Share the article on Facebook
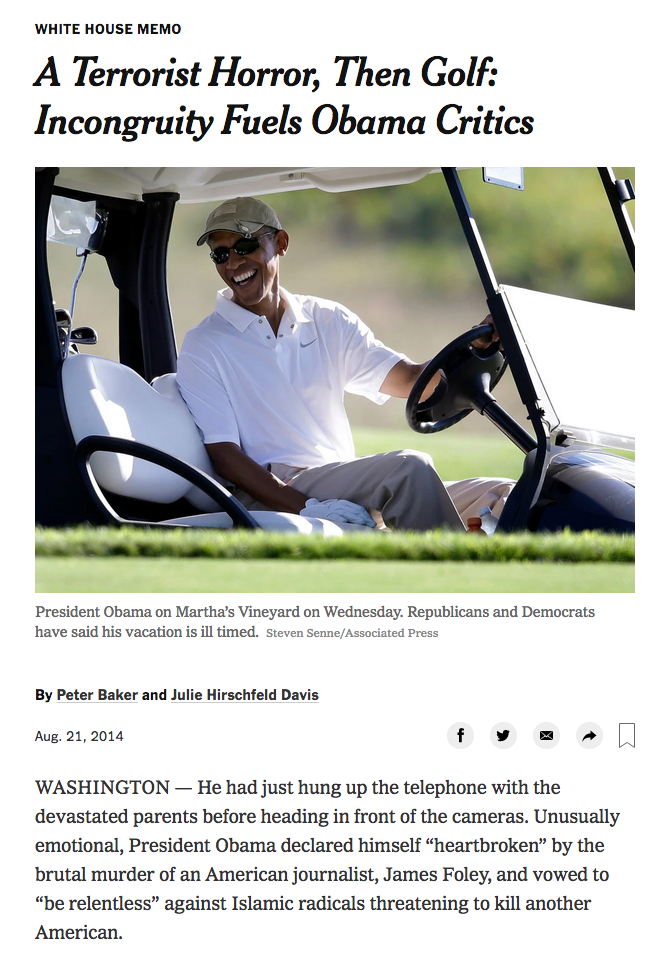The image size is (669, 961). [x=460, y=735]
